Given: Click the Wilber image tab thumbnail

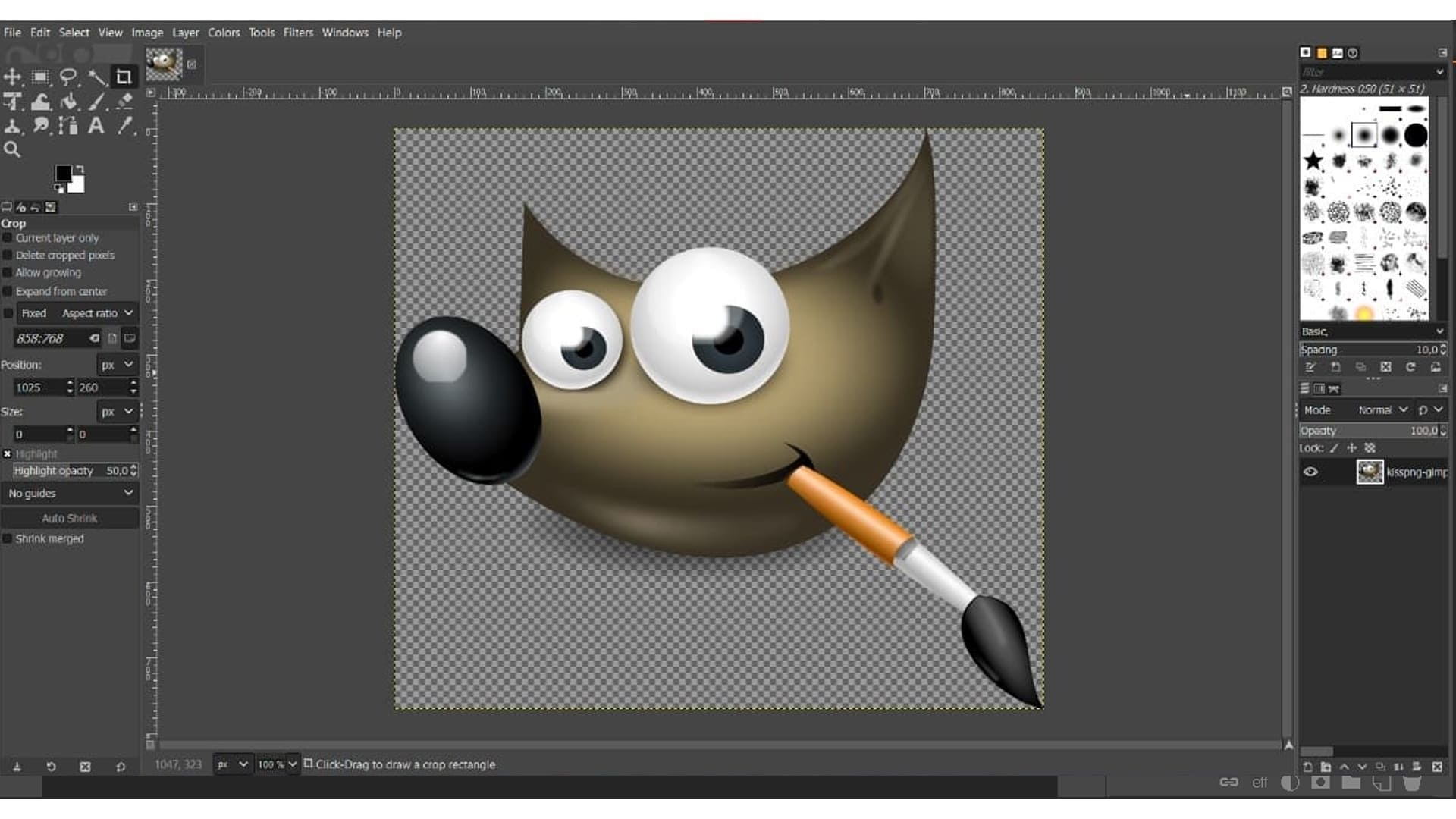Looking at the screenshot, I should pyautogui.click(x=164, y=64).
